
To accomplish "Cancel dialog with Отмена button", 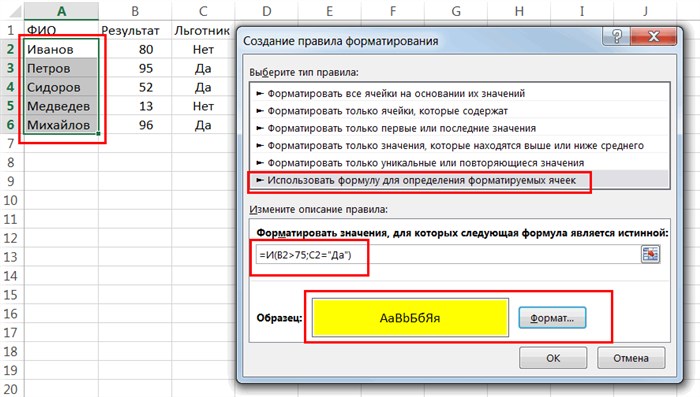I will coord(631,358).
